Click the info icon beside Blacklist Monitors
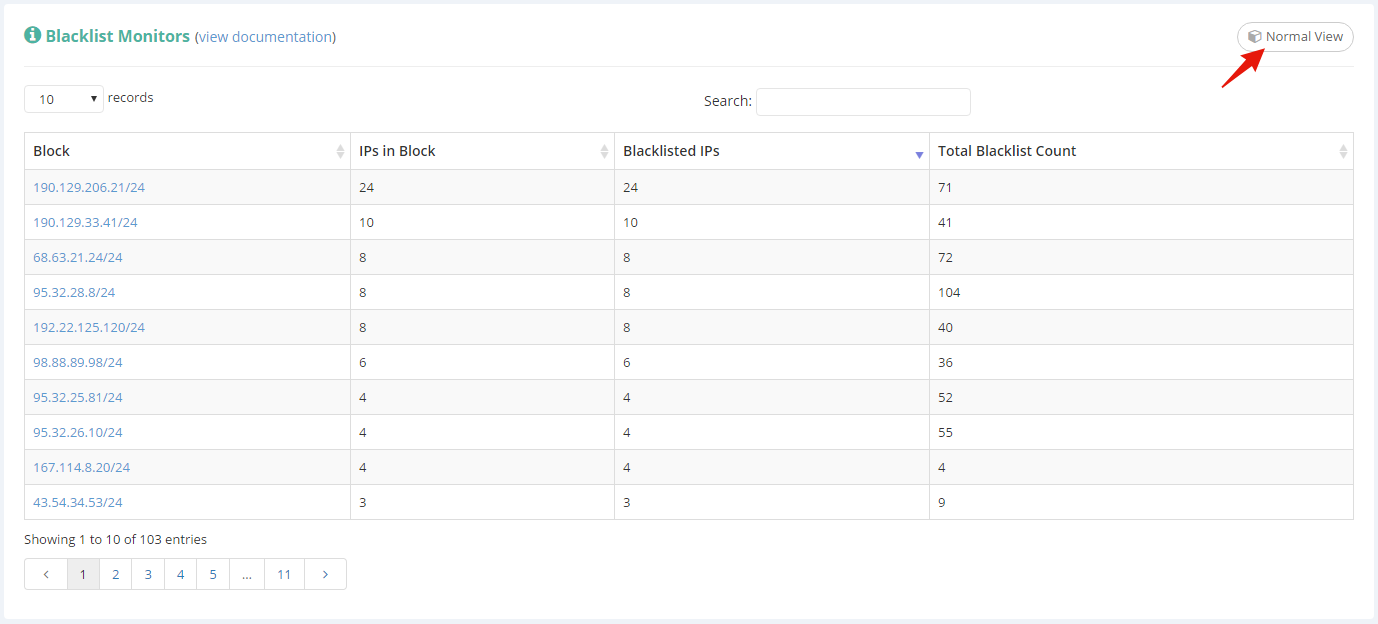1378x624 pixels. 33,36
